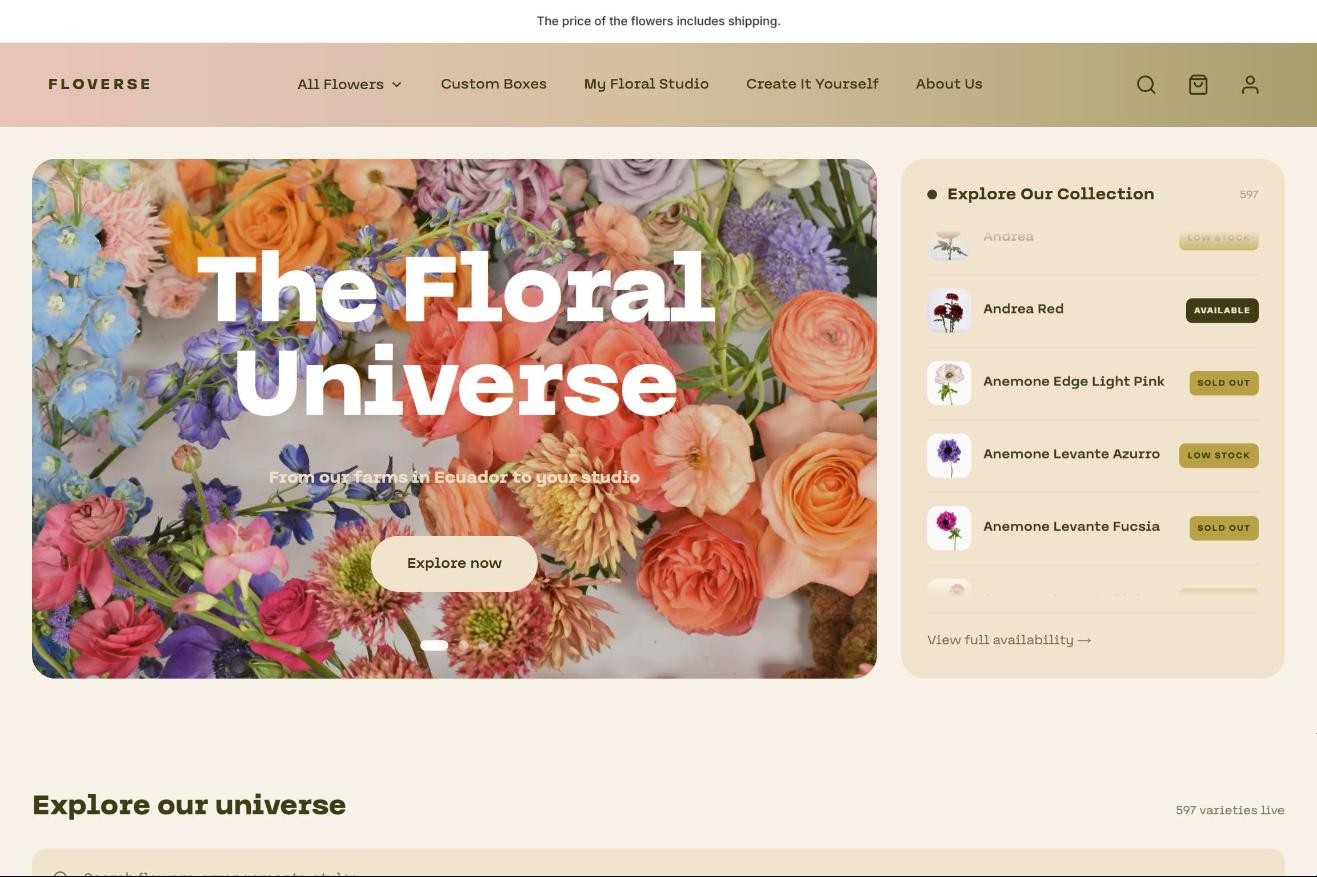The image size is (1317, 877).
Task: Click the FLOVERSE logo
Action: (x=100, y=84)
